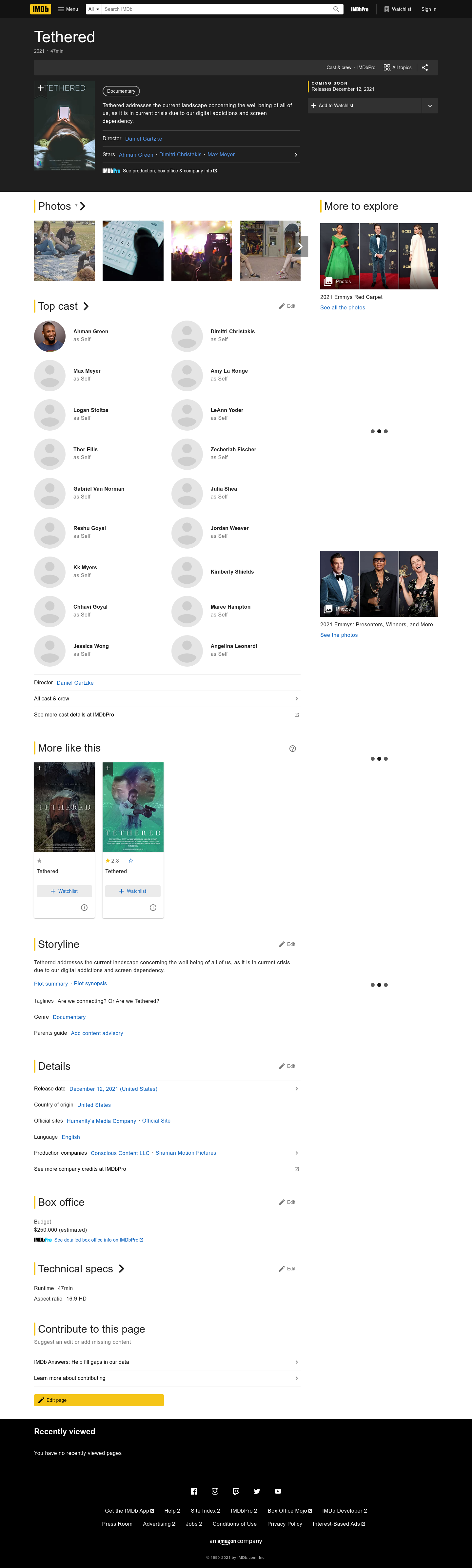Click the yellow Edit page button

point(99,1400)
